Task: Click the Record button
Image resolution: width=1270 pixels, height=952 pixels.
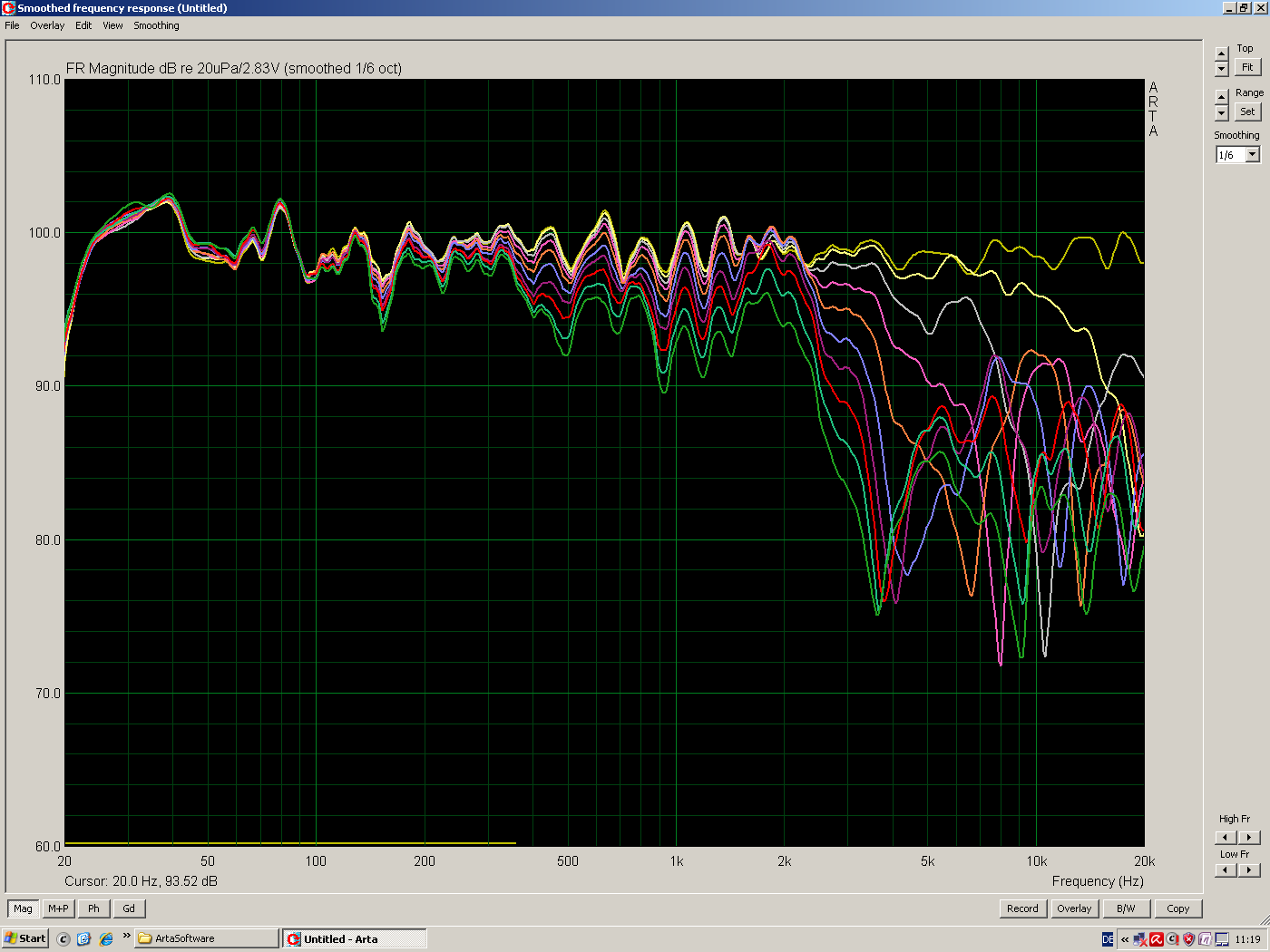Action: coord(1022,908)
